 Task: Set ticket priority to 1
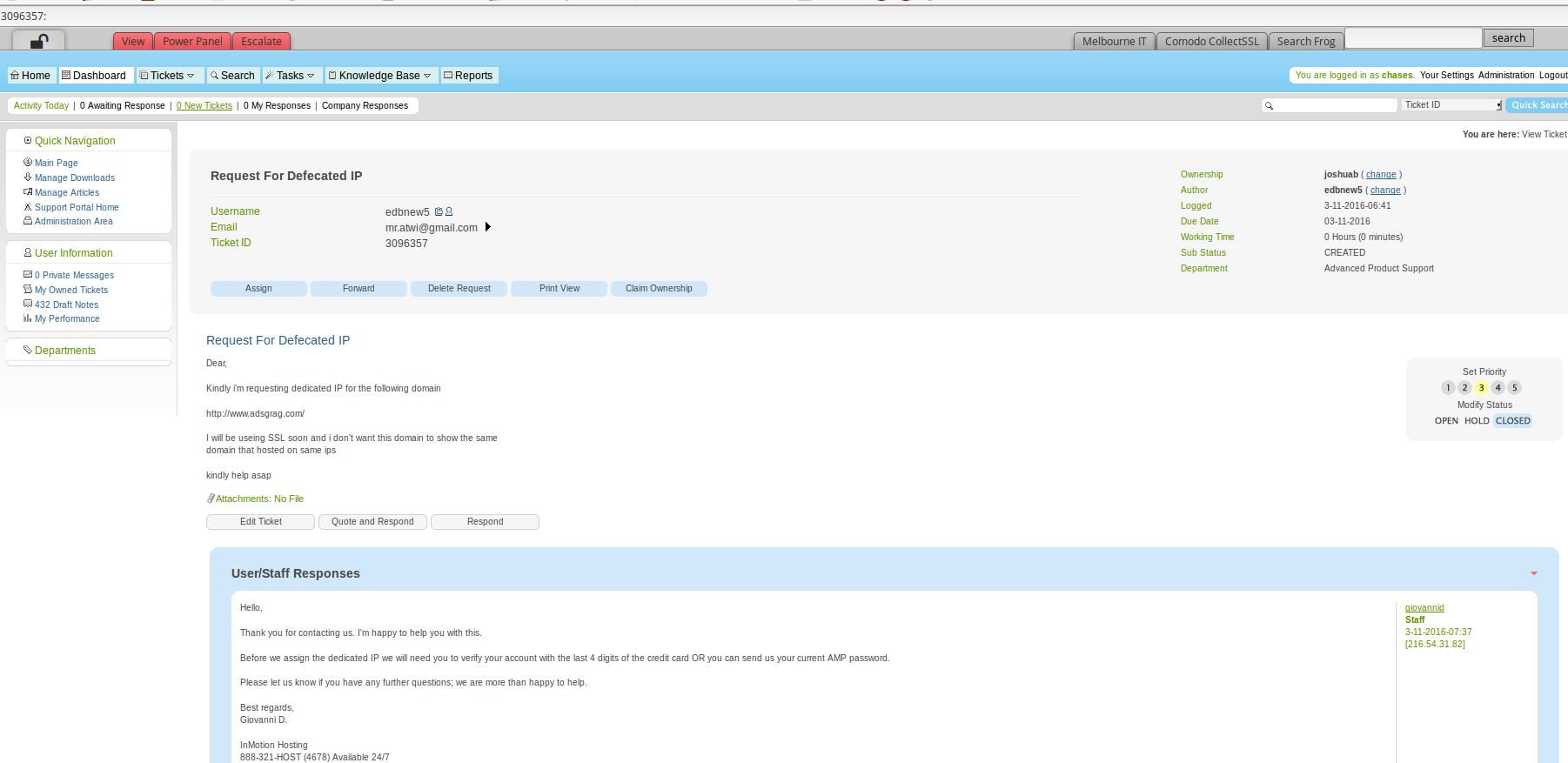click(x=1448, y=388)
